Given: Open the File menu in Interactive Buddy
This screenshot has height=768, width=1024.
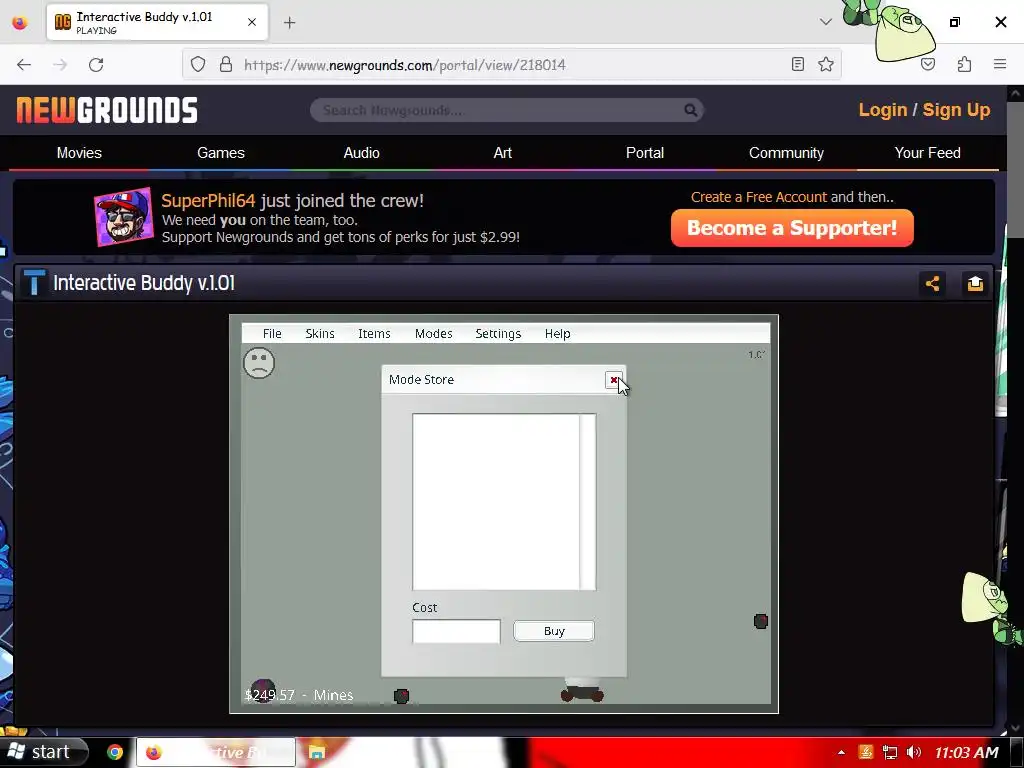Looking at the screenshot, I should tap(272, 334).
